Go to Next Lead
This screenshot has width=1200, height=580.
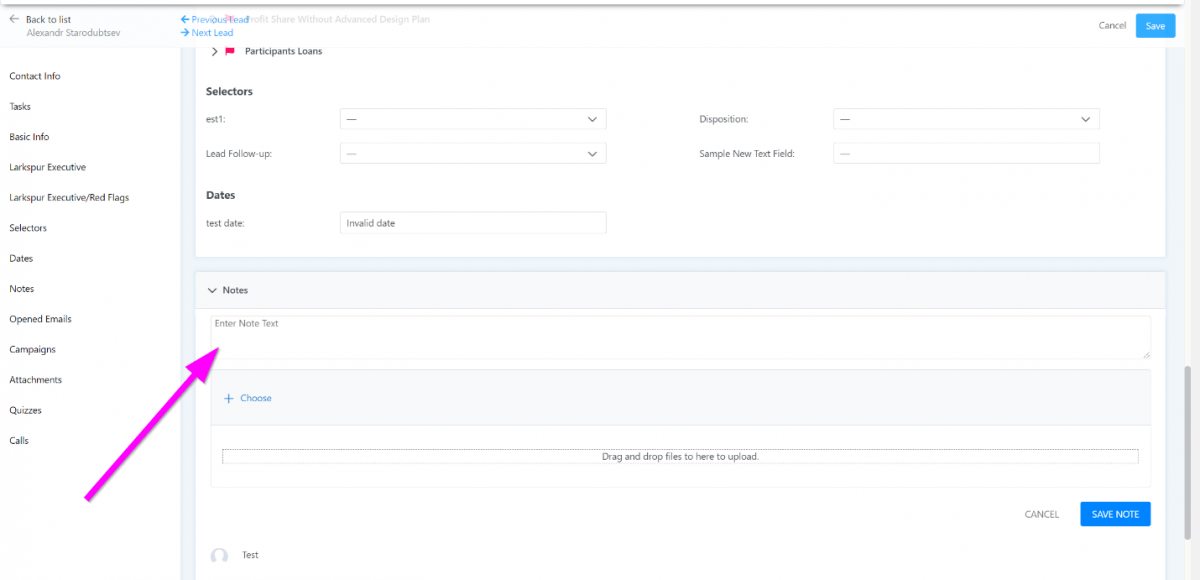[x=207, y=33]
